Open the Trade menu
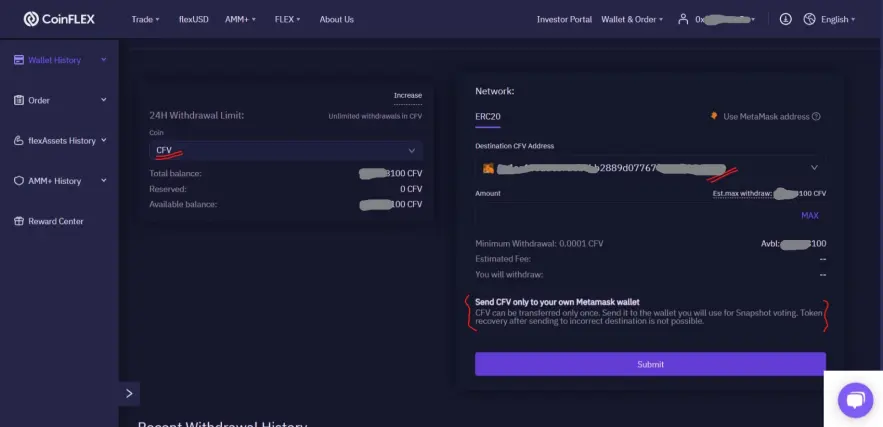 (x=145, y=19)
